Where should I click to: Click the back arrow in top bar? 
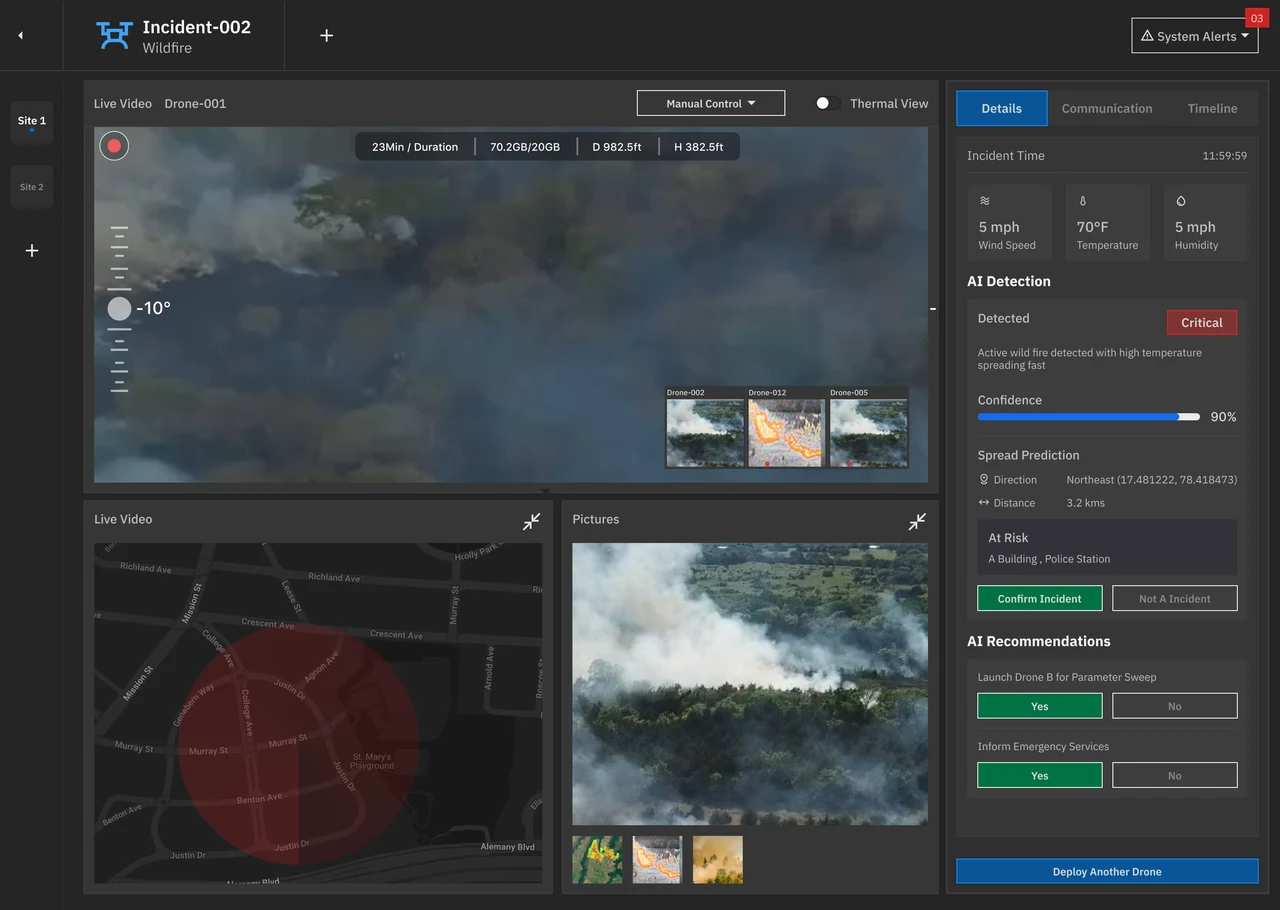pos(20,36)
